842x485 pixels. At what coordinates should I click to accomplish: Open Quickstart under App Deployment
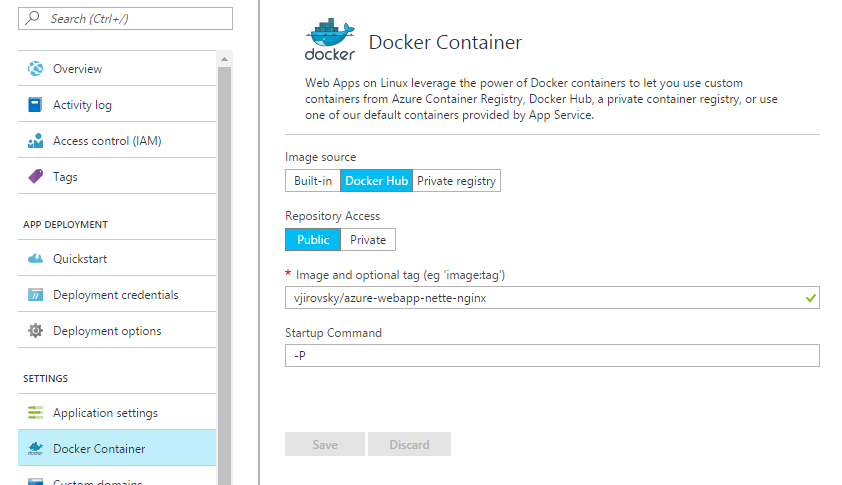pyautogui.click(x=117, y=258)
